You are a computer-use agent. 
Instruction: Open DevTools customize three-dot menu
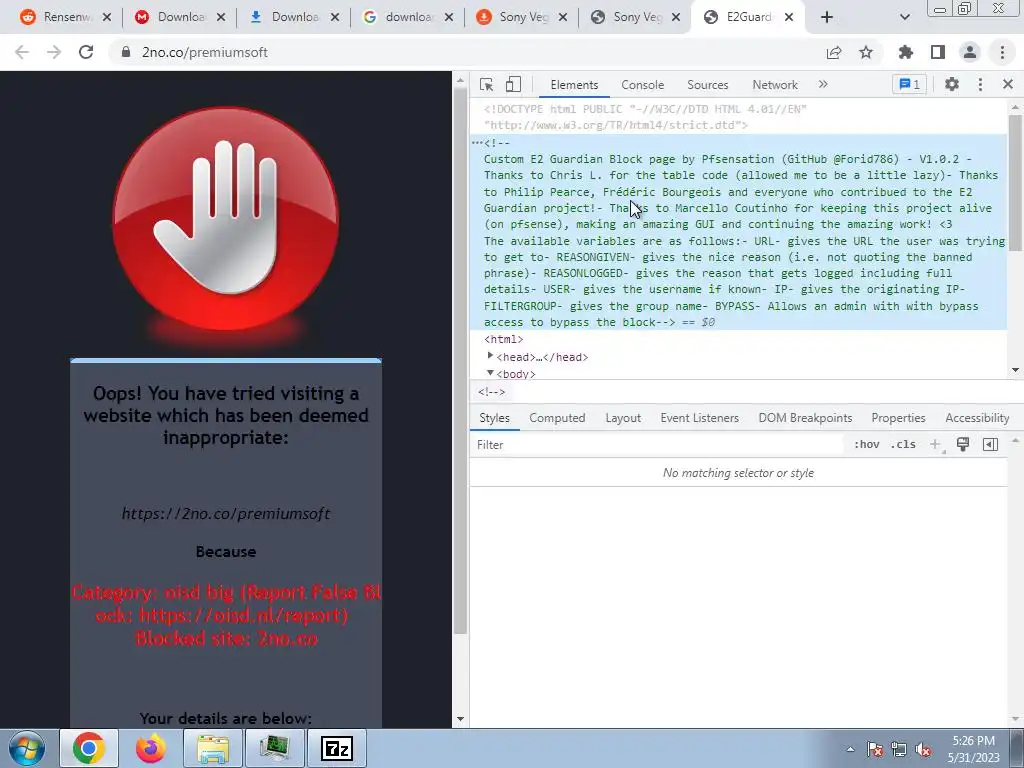click(x=980, y=84)
